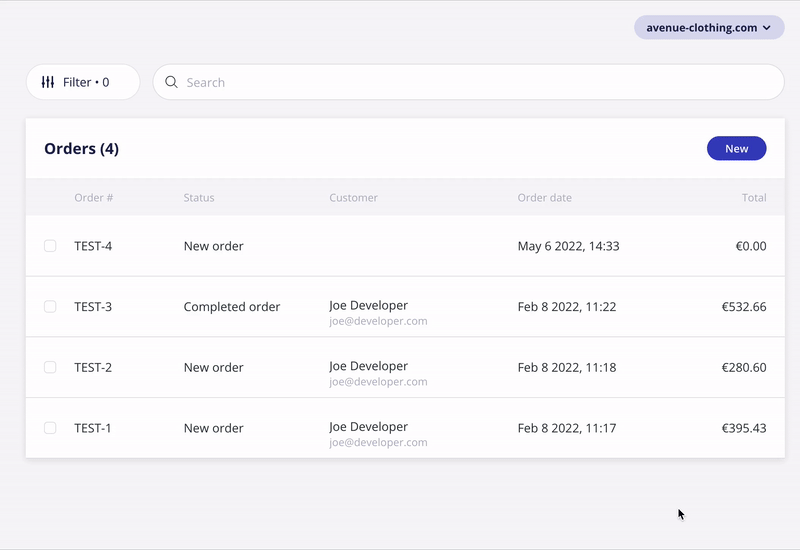The width and height of the screenshot is (800, 550).
Task: Click Joe Developer in TEST-3 row
Action: coord(368,305)
